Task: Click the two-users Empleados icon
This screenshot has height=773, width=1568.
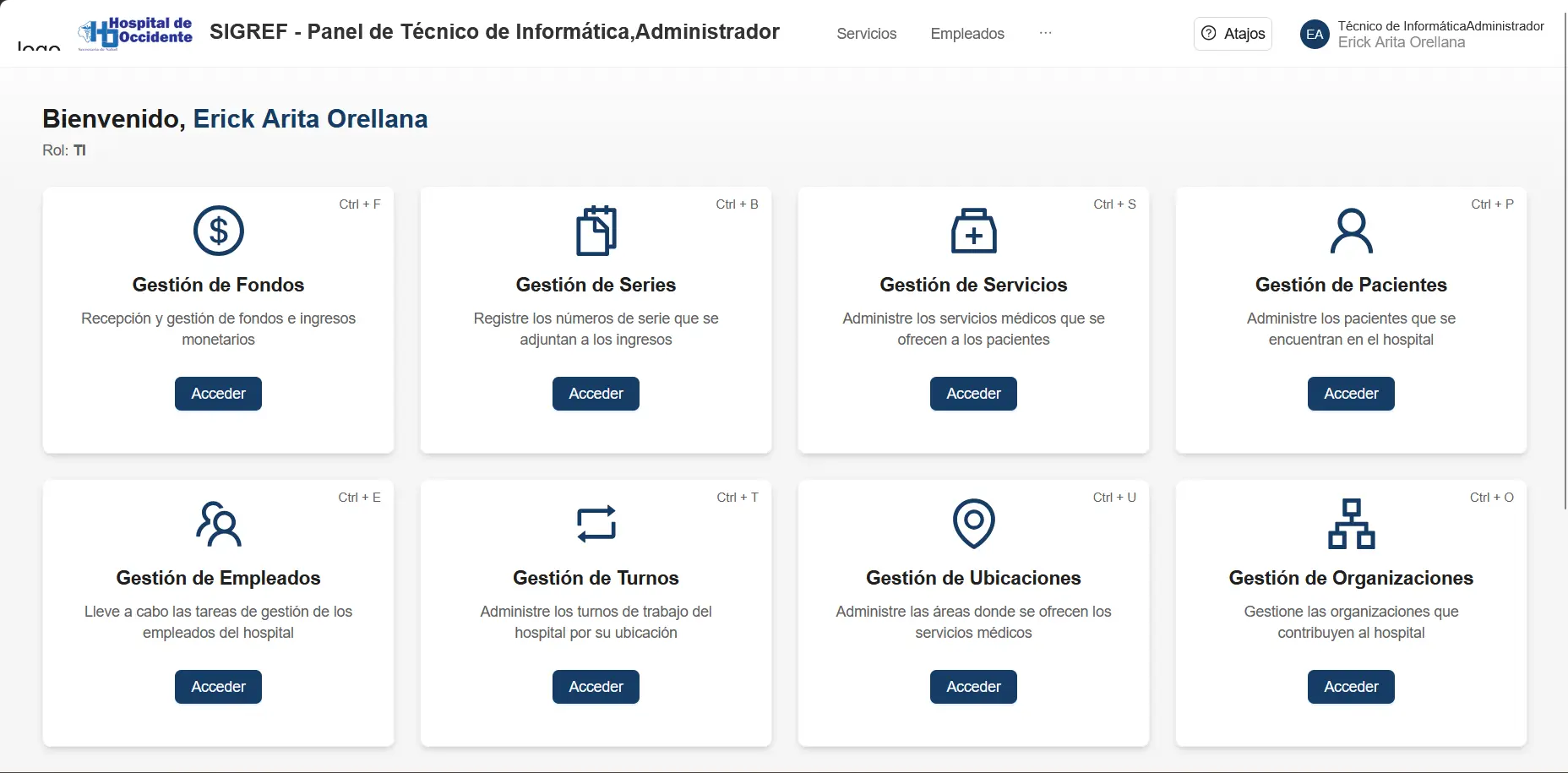Action: coord(218,524)
